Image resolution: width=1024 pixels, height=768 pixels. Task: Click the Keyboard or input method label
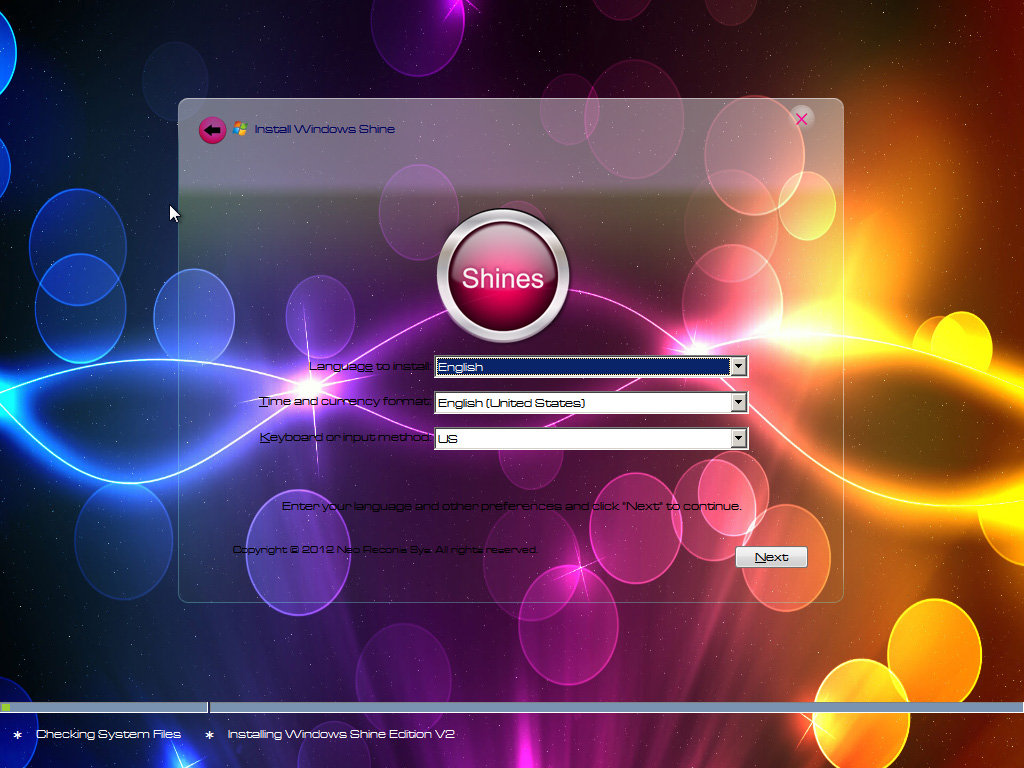tap(345, 437)
